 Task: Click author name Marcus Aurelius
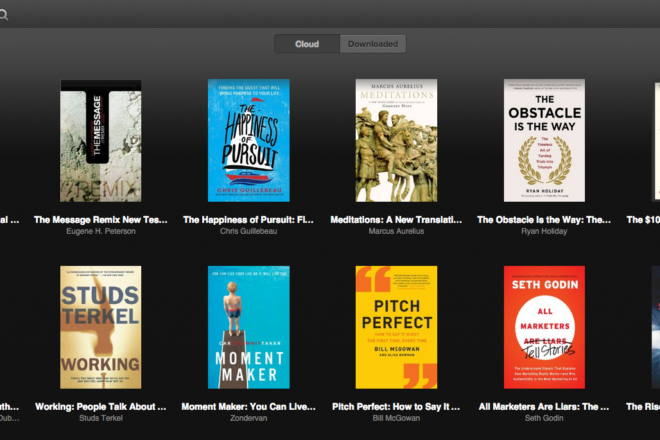coord(396,231)
